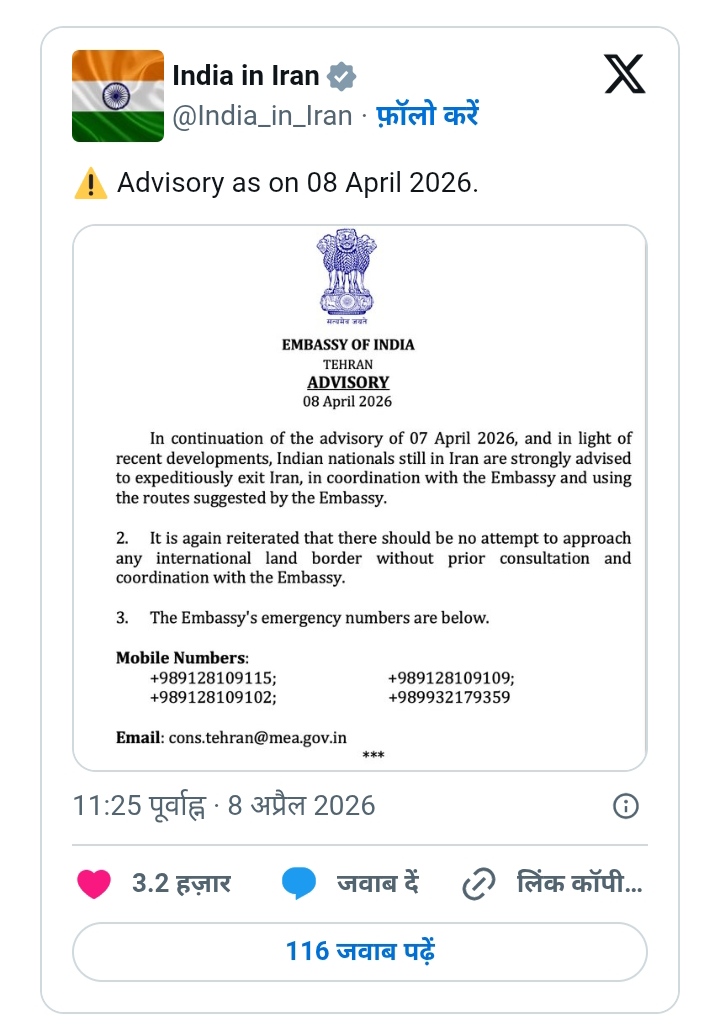Viewport: 720px width, 1029px height.
Task: Click the blue verified badge
Action: (342, 76)
